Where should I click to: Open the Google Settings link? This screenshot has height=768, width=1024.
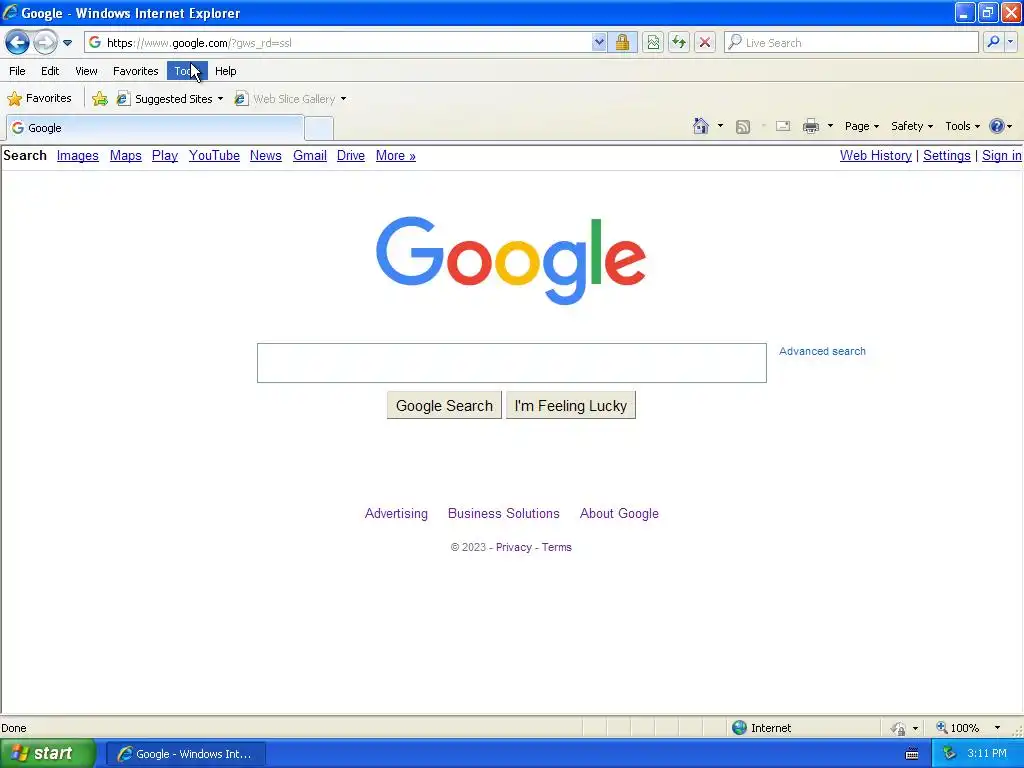946,155
